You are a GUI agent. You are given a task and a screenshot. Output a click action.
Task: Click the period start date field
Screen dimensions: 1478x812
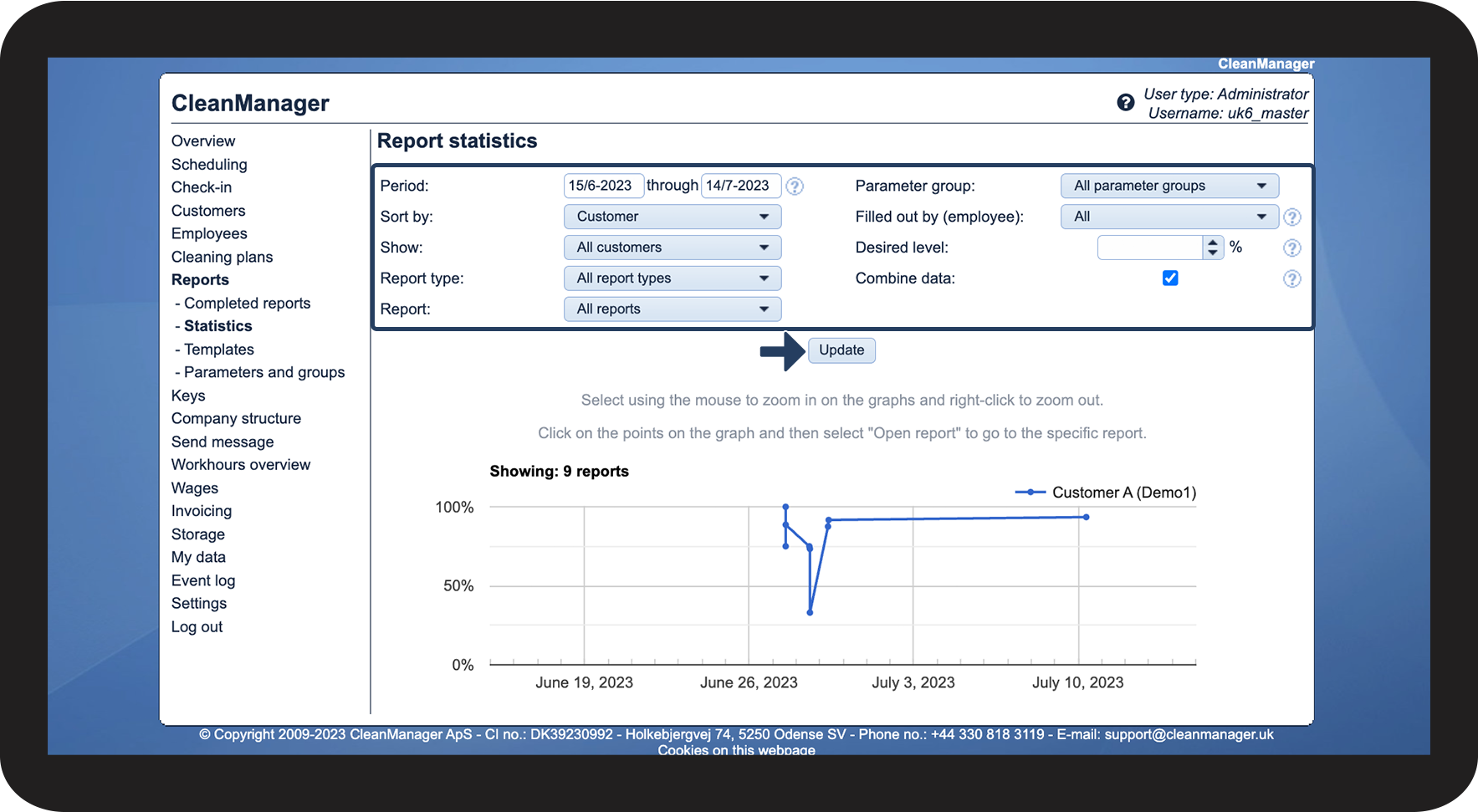pos(602,186)
